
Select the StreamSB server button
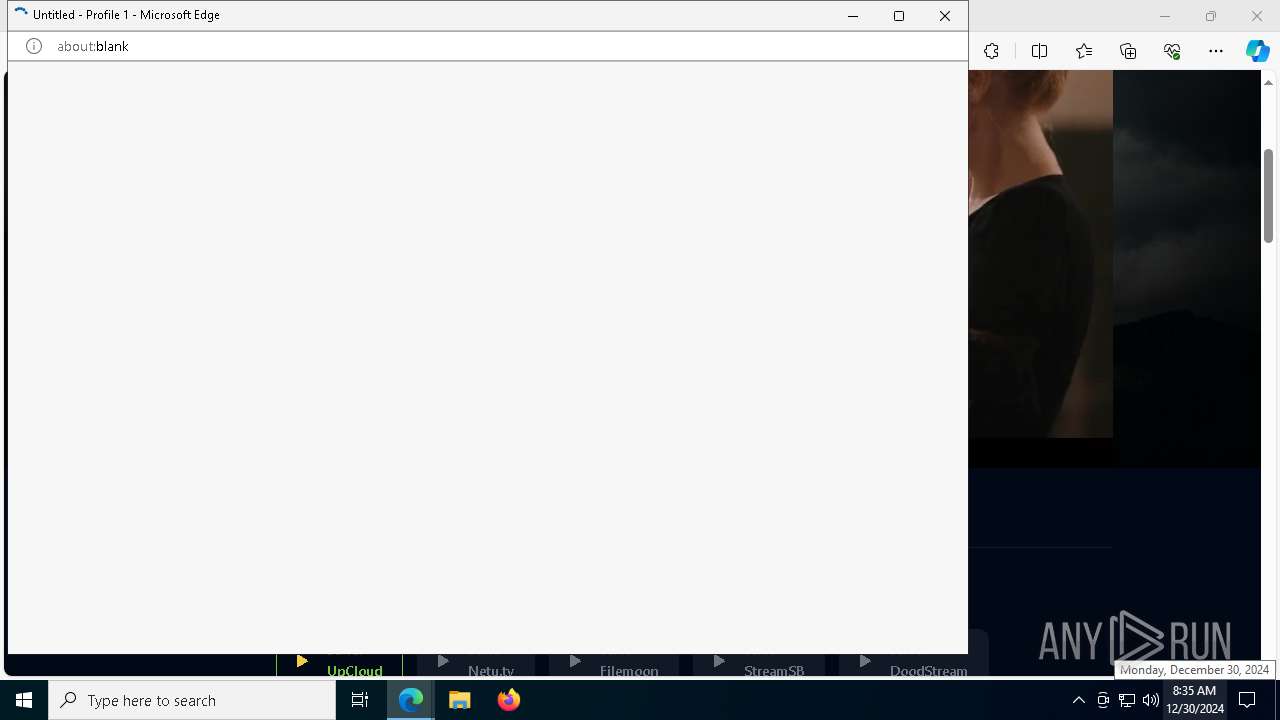pyautogui.click(x=759, y=665)
